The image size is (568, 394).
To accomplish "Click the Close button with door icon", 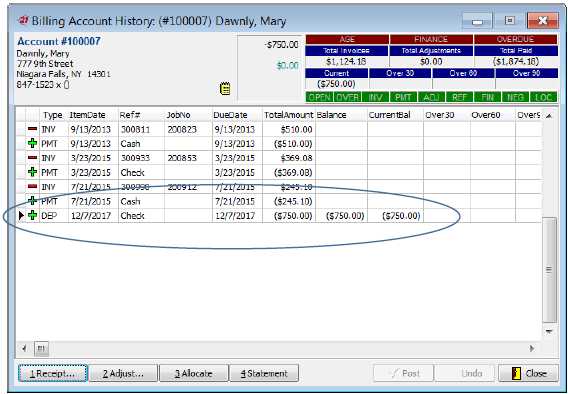I will point(529,373).
